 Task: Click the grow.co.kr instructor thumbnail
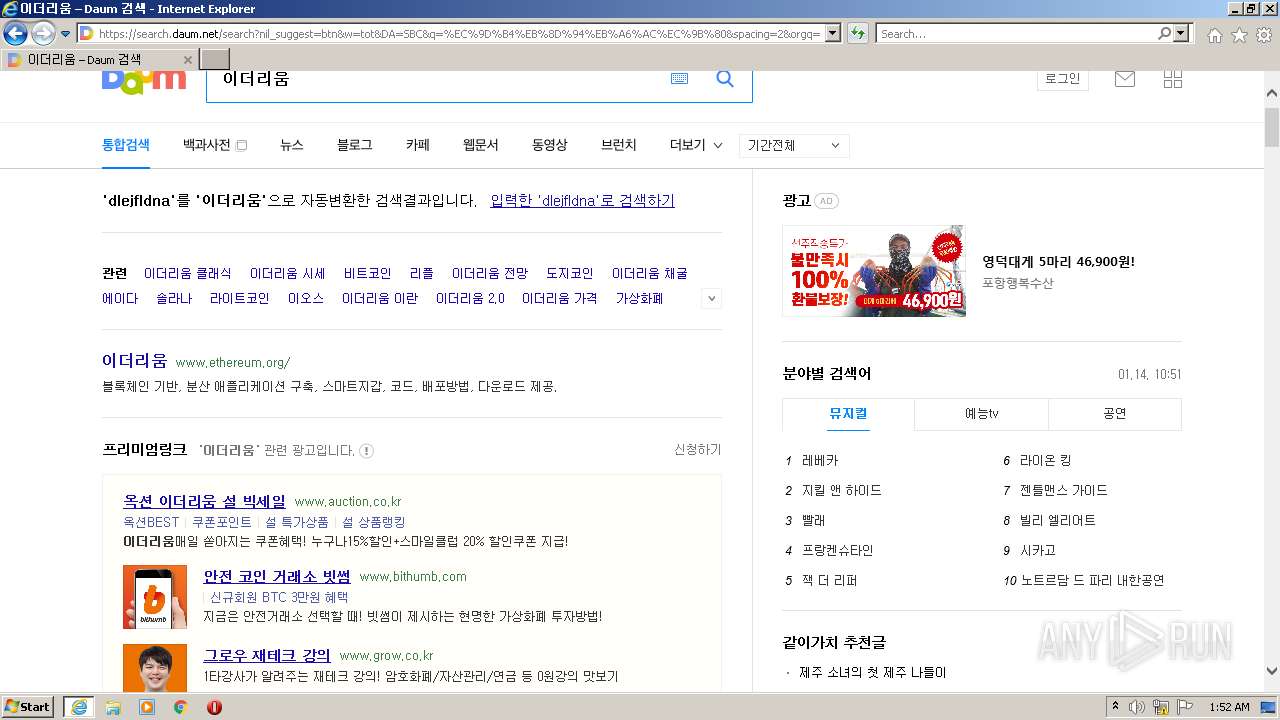(x=155, y=668)
